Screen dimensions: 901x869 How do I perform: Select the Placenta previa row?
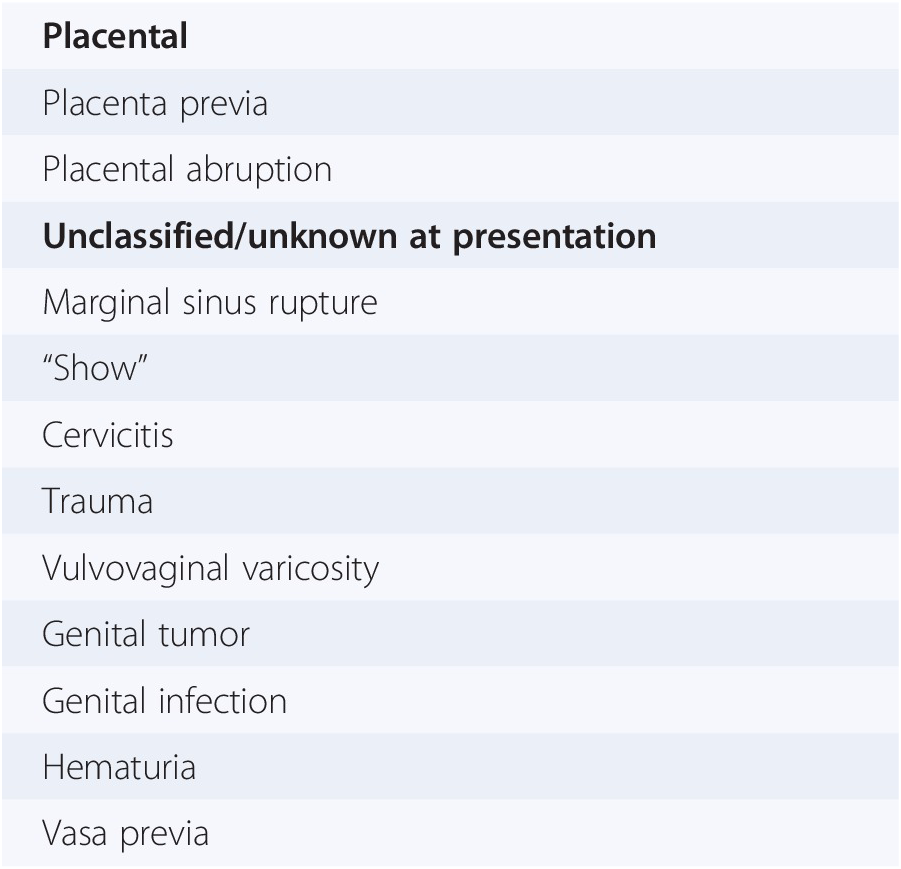pos(450,102)
